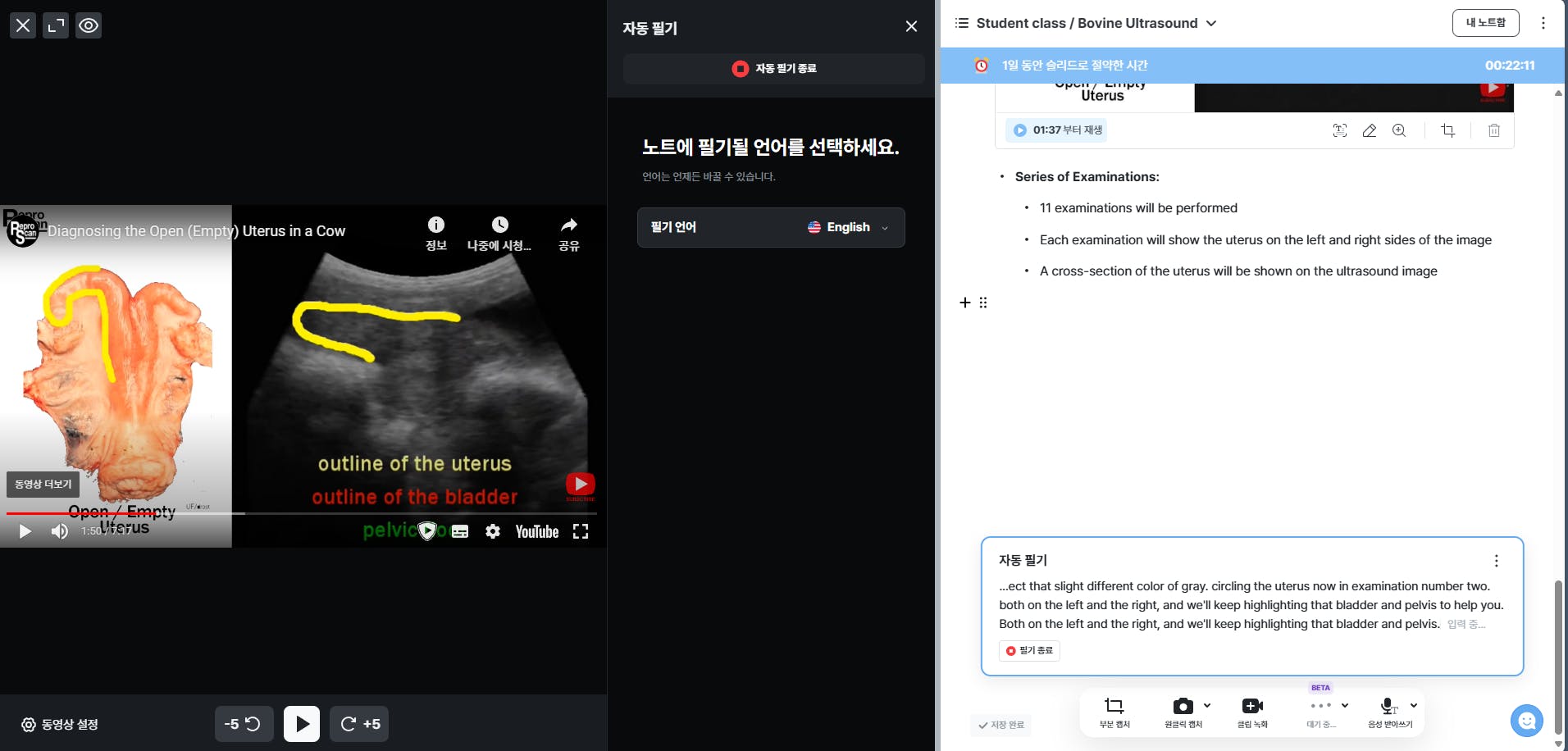Expand the 원클릭 캡처 options arrow
This screenshot has height=751, width=1568.
[x=1207, y=705]
